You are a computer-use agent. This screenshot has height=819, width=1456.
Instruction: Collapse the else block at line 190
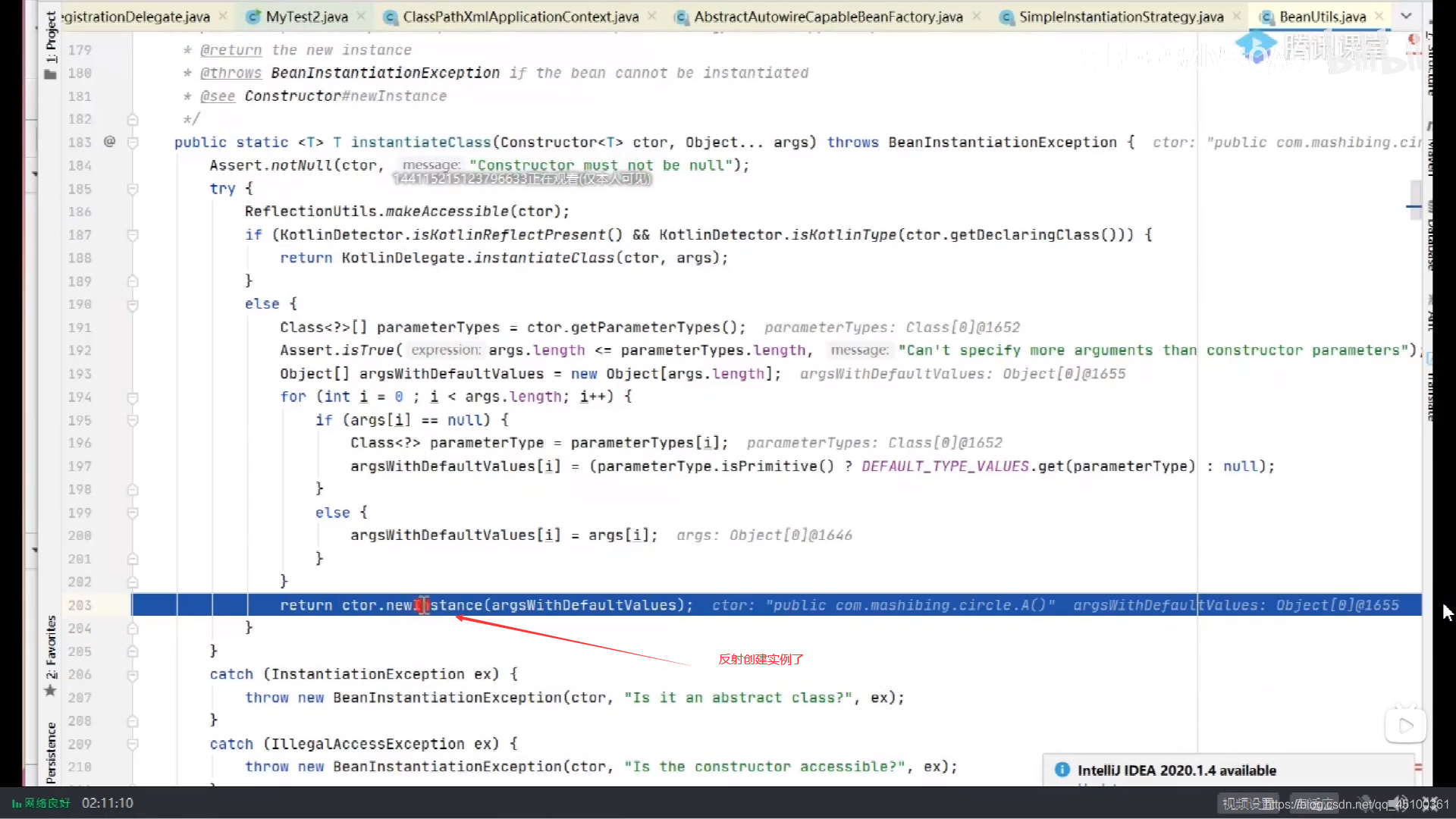pos(133,305)
